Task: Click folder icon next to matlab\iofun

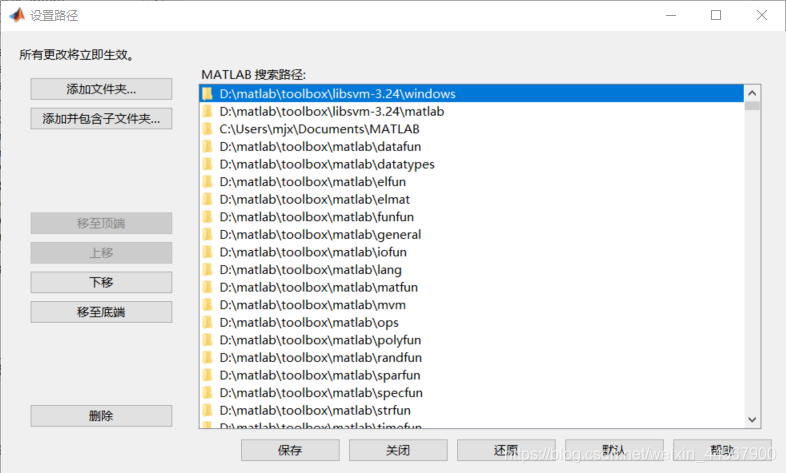Action: coord(208,252)
